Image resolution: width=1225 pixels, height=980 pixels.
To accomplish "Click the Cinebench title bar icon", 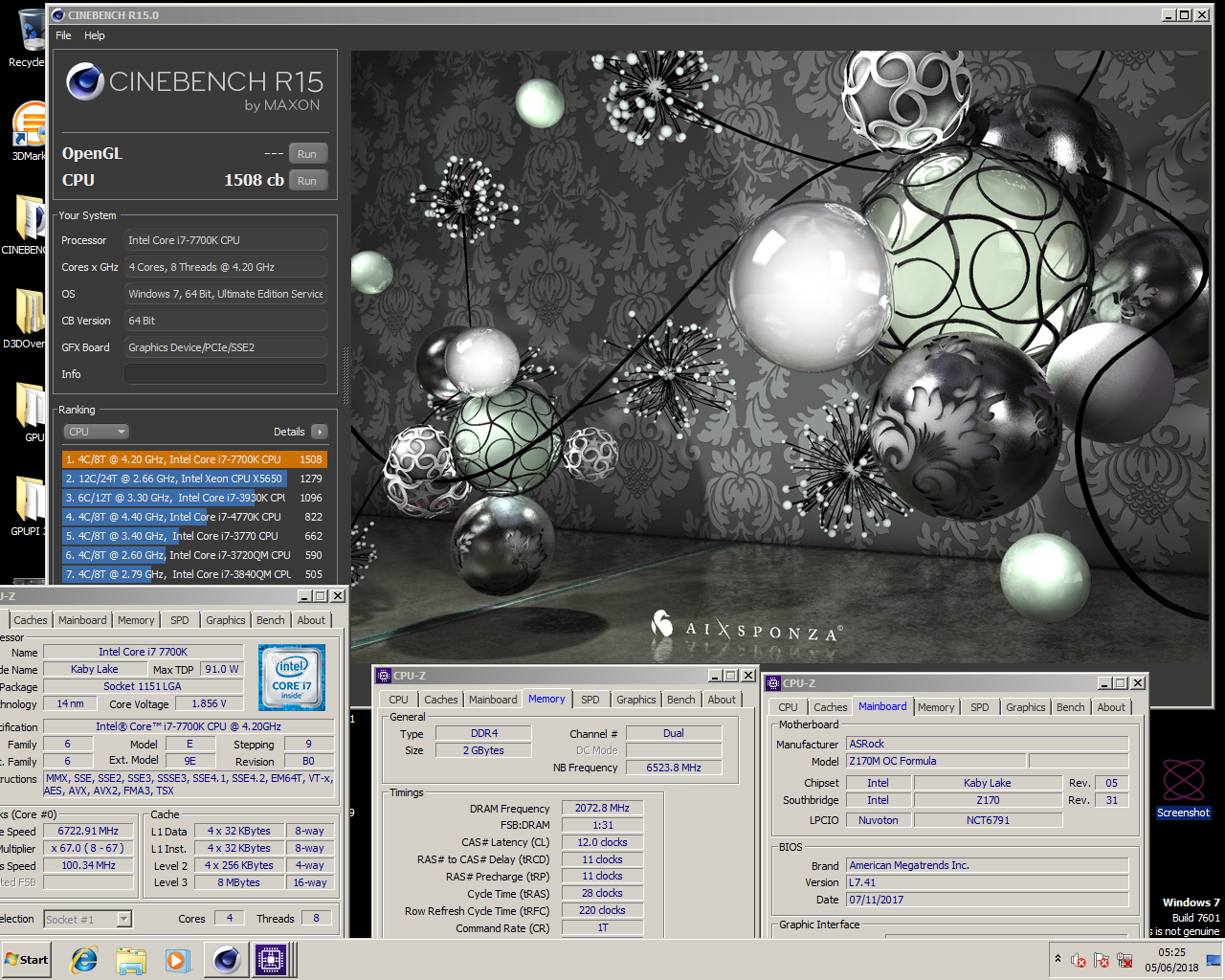I will (x=58, y=15).
